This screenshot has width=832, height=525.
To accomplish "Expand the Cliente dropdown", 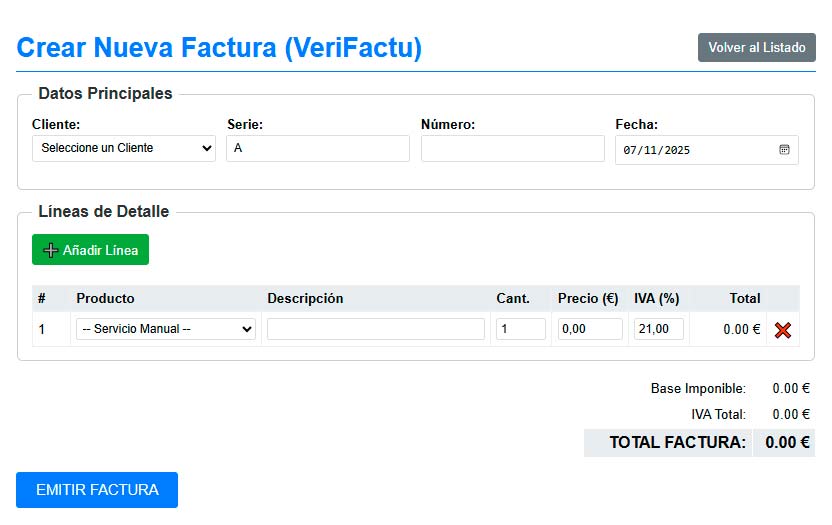I will 124,148.
